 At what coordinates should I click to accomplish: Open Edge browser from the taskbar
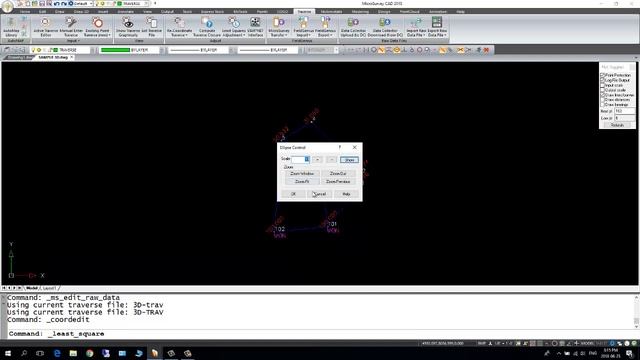[x=57, y=353]
